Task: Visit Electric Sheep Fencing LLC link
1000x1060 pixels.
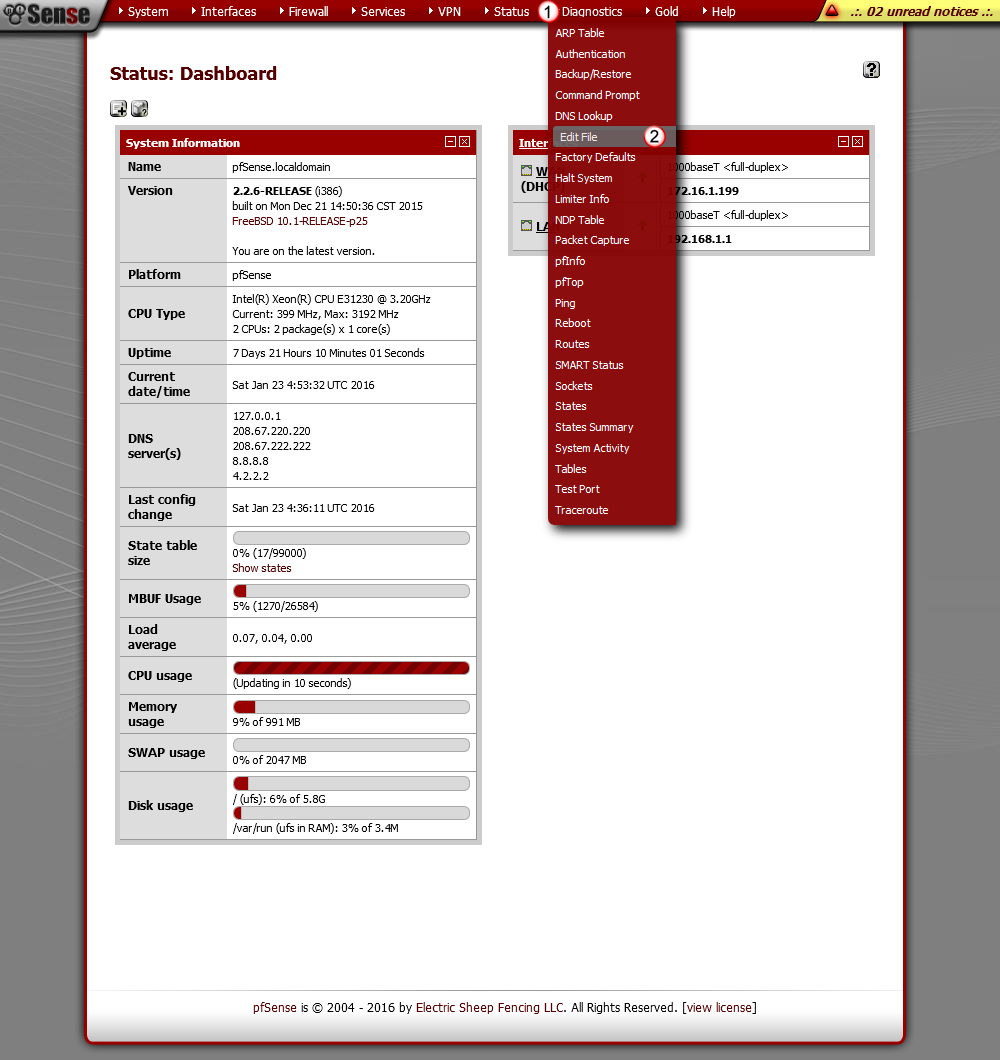Action: tap(490, 1008)
